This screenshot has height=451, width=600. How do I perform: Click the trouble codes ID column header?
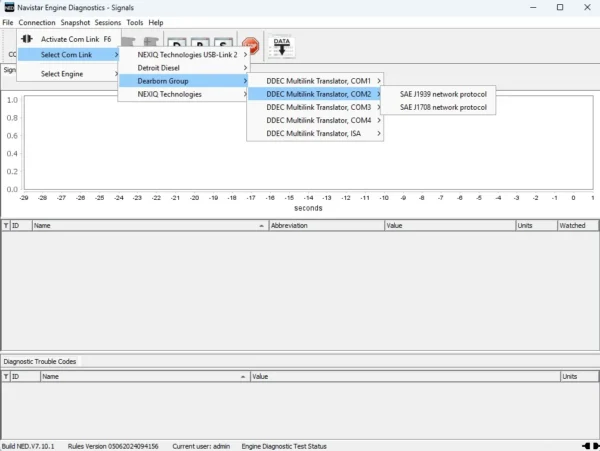(25, 377)
